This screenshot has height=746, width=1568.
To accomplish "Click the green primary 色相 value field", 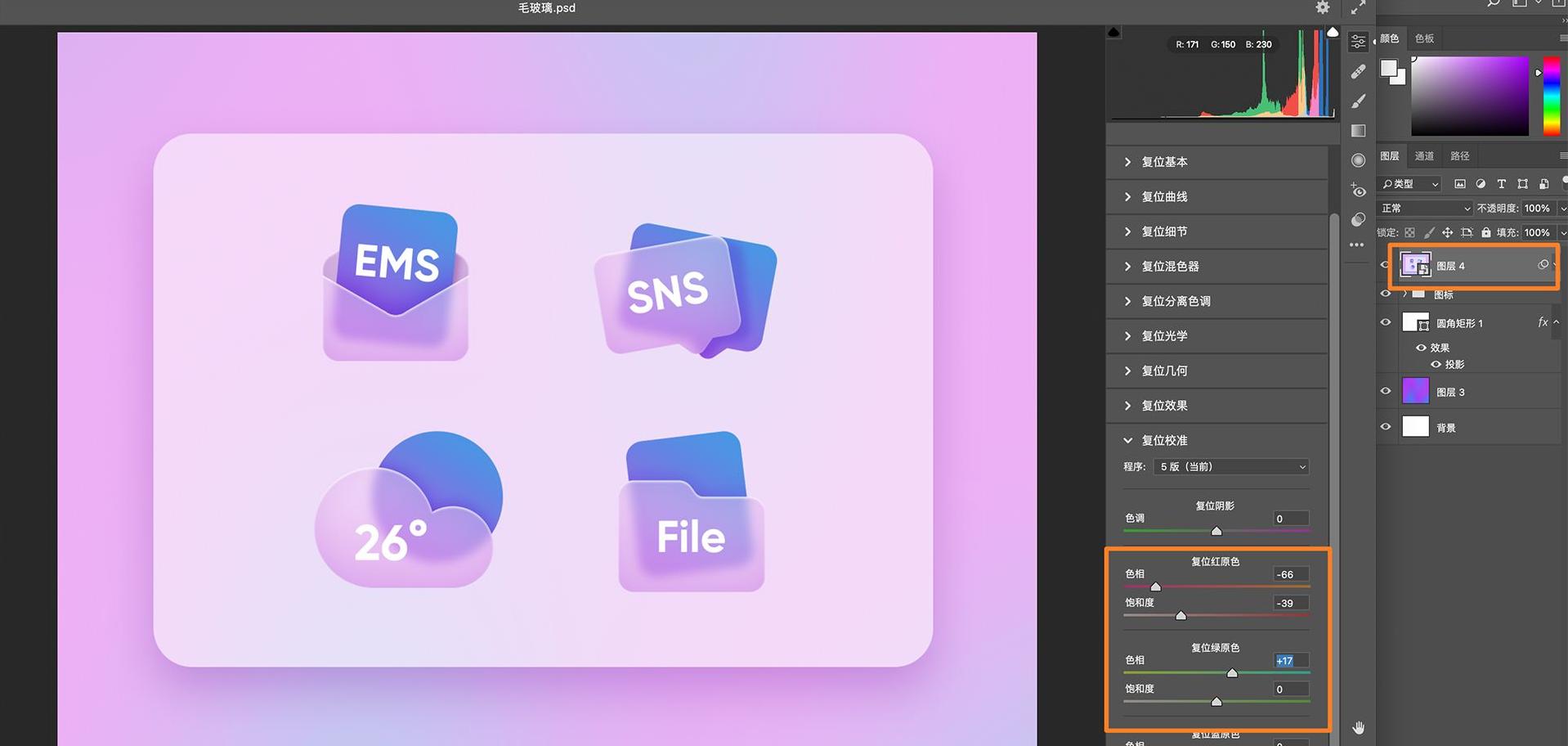I will click(1291, 660).
